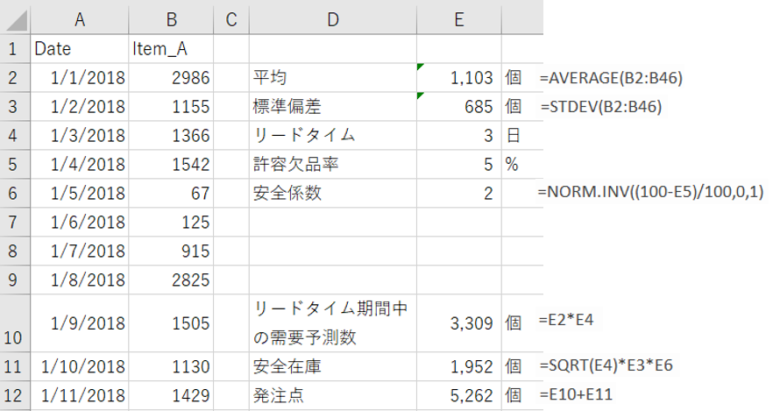Click the green error indicator in cell E2
The image size is (780, 411).
(420, 67)
